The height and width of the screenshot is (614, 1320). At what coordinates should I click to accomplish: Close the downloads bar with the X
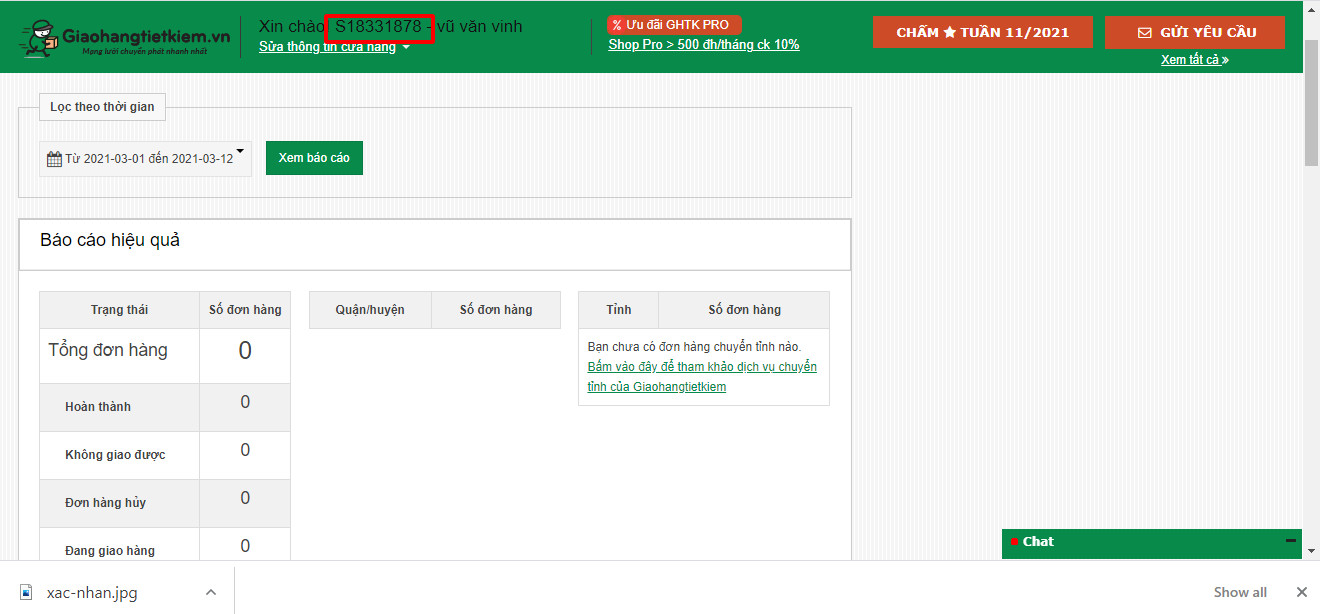click(x=1301, y=592)
